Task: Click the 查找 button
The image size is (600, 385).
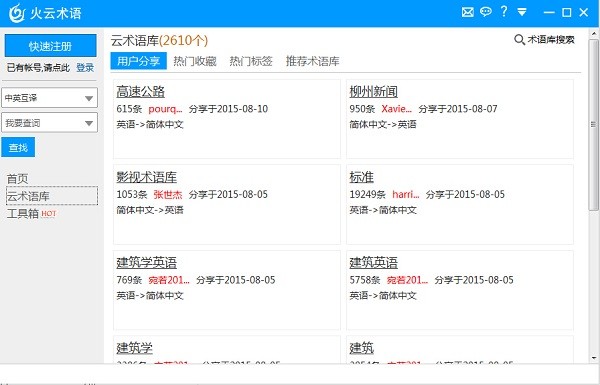Action: click(x=18, y=147)
